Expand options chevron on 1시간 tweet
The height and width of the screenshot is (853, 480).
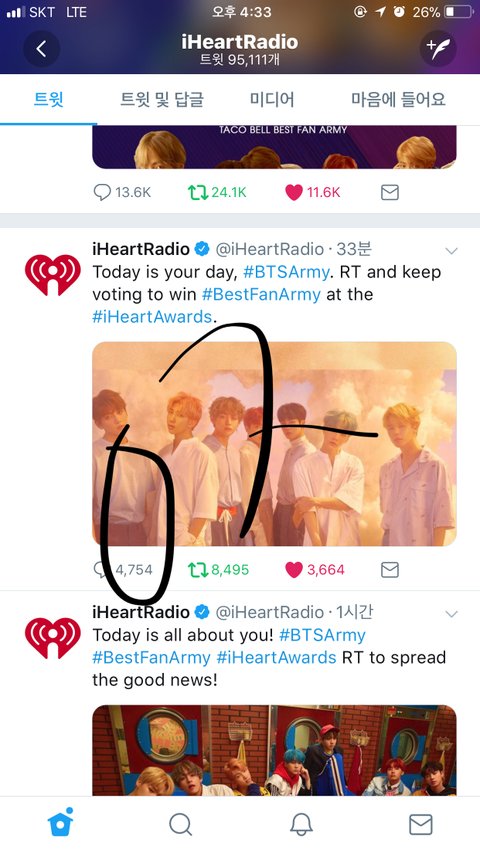click(x=451, y=614)
